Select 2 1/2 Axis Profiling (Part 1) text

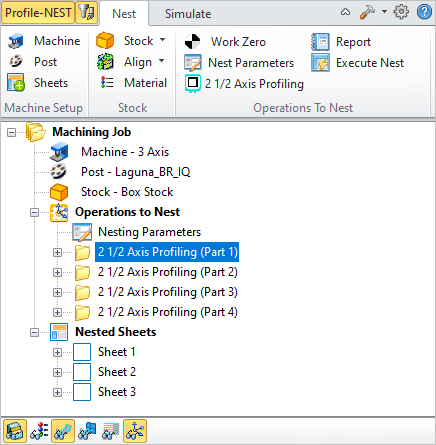[167, 252]
